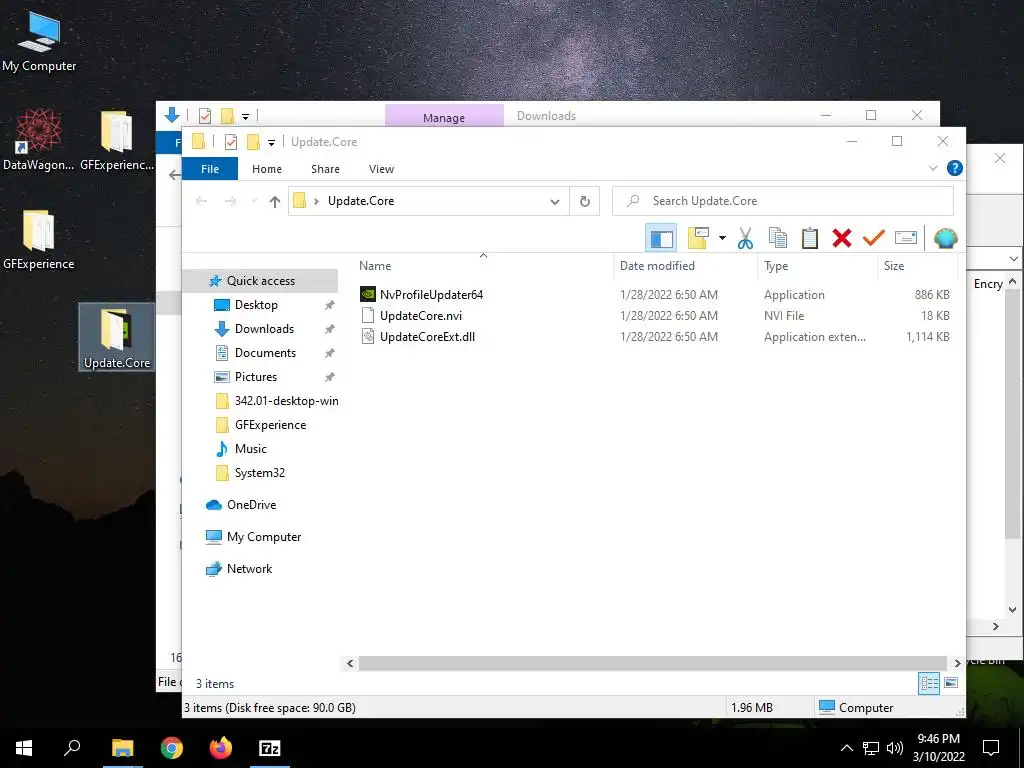Select My Computer in navigation pane
Image resolution: width=1024 pixels, height=768 pixels.
pyautogui.click(x=264, y=537)
